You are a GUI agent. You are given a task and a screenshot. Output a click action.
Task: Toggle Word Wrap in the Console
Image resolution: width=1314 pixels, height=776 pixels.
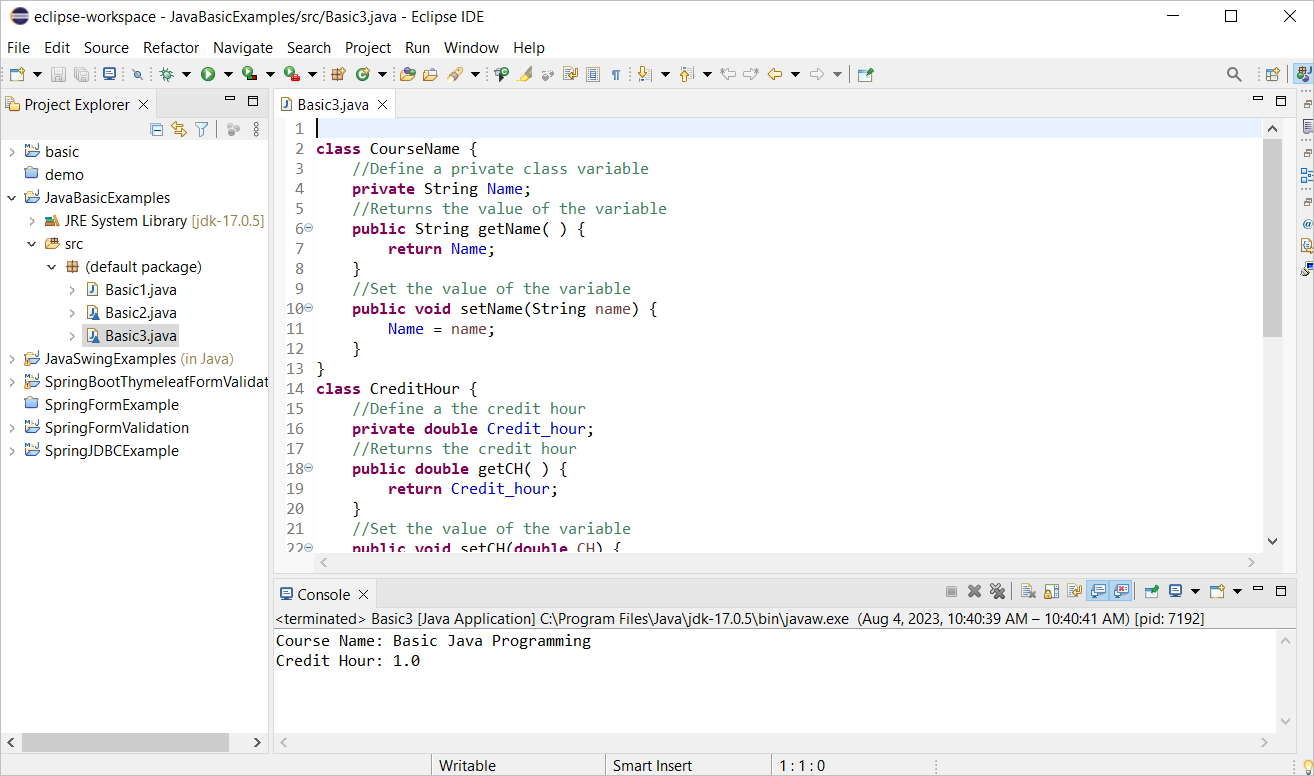[1073, 590]
